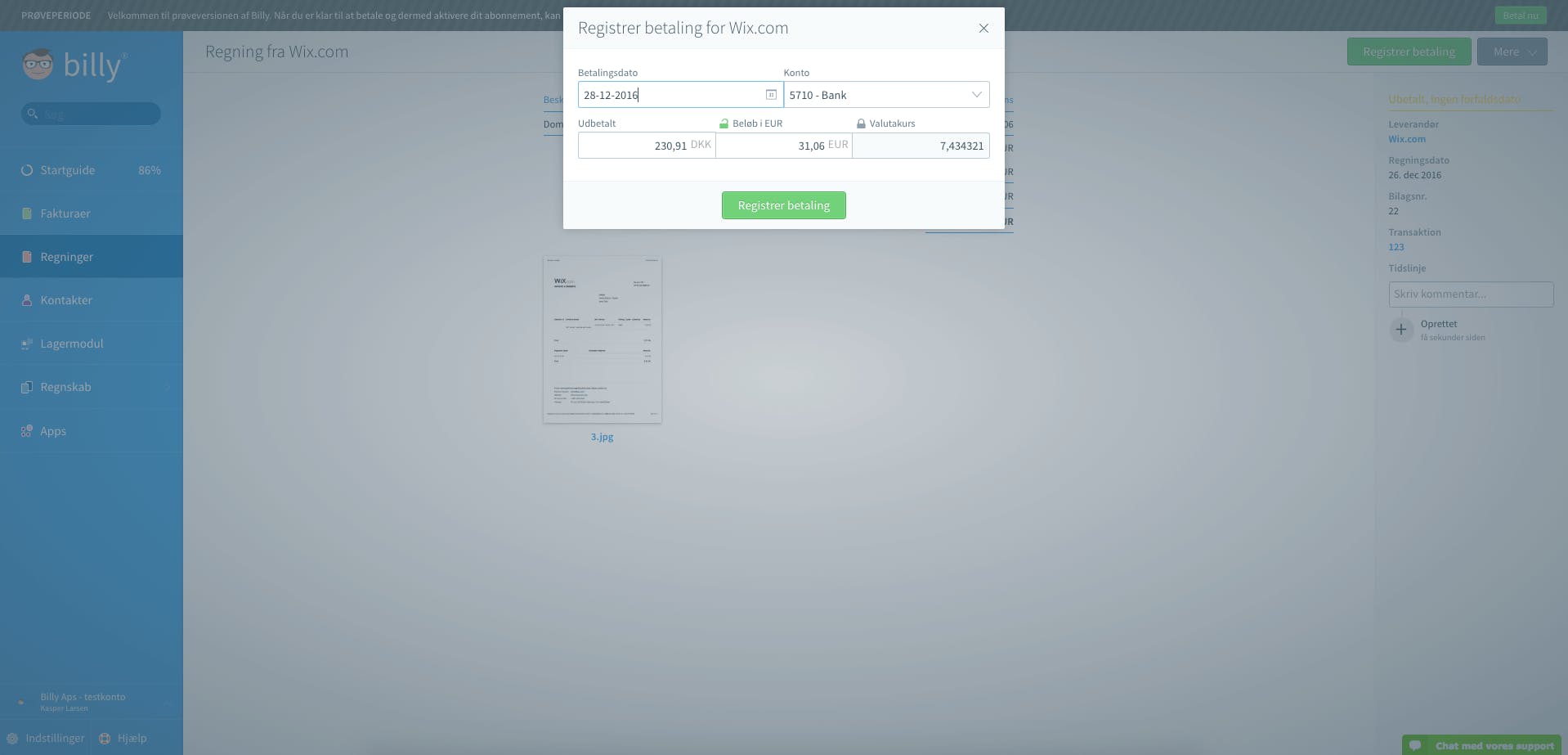Expand the Konto dropdown showing 5710 - Bank

pyautogui.click(x=886, y=95)
